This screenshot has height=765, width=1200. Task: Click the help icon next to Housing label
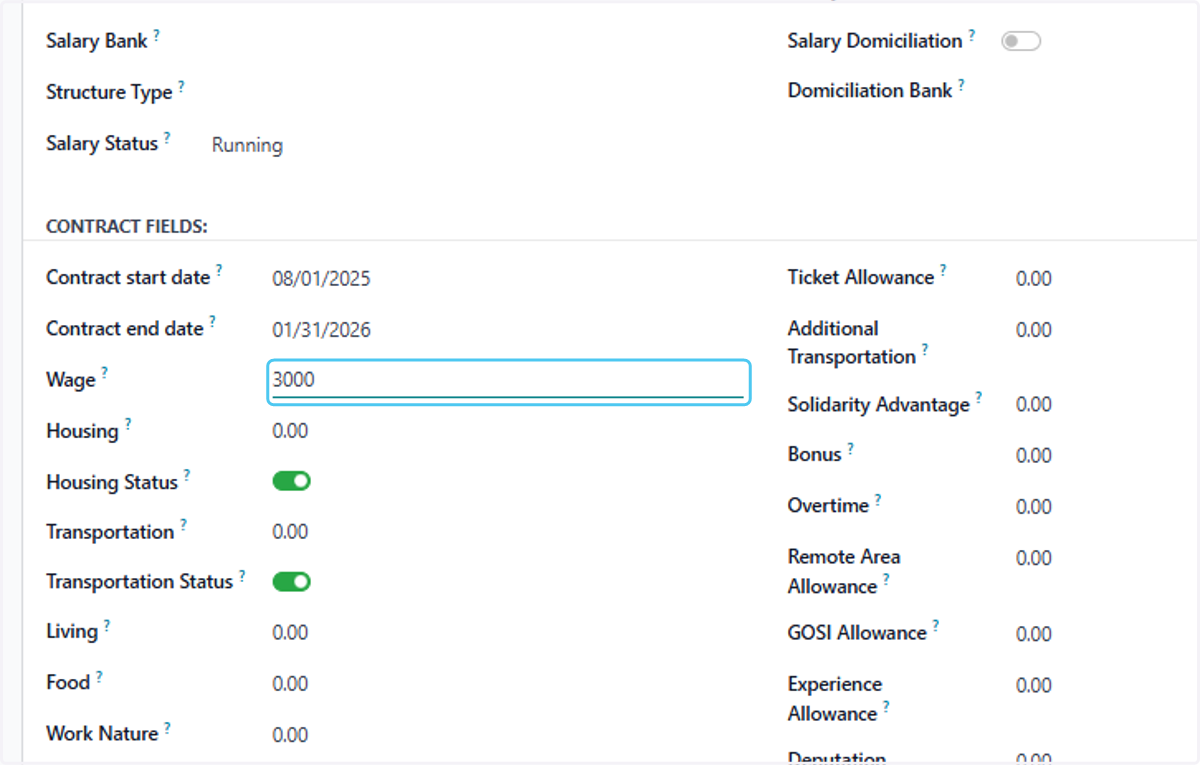(x=128, y=425)
